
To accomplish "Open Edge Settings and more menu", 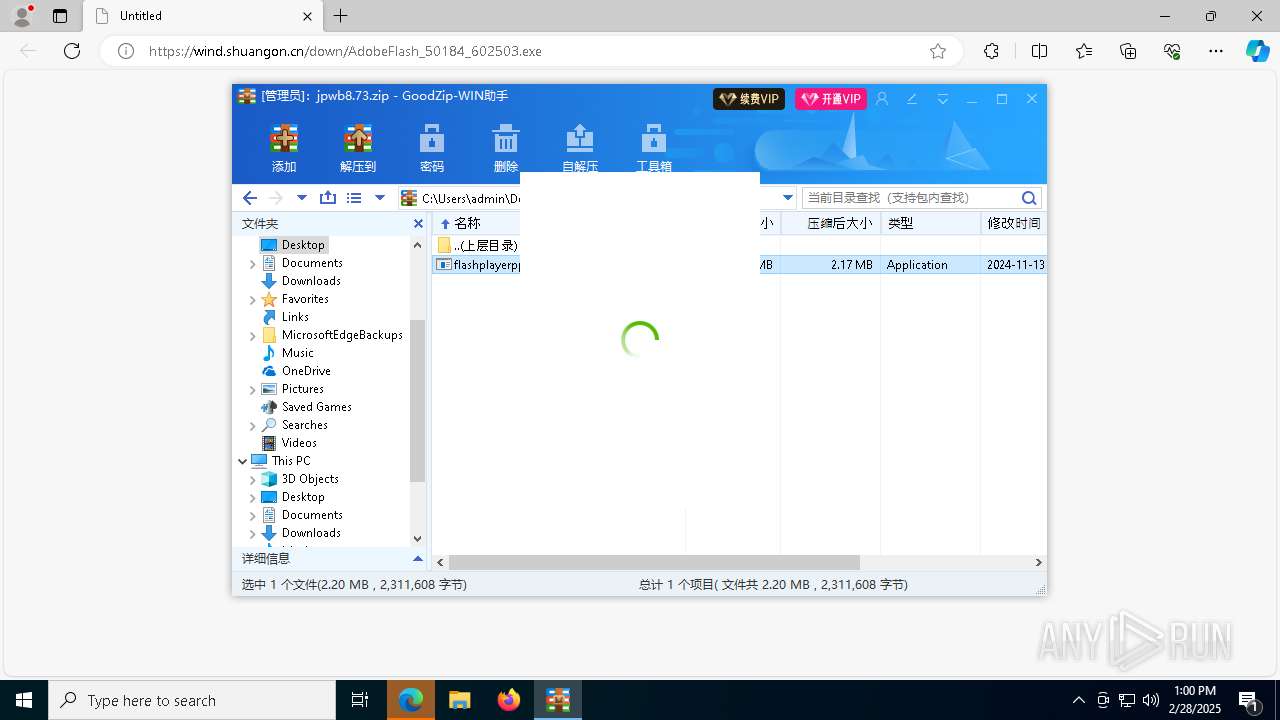I will point(1216,51).
